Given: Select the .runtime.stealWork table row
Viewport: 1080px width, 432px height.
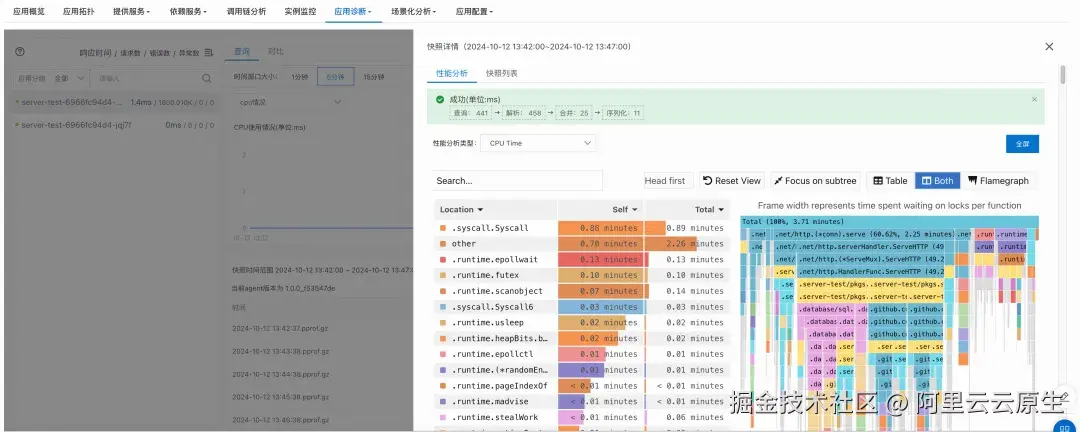Looking at the screenshot, I should [x=581, y=418].
